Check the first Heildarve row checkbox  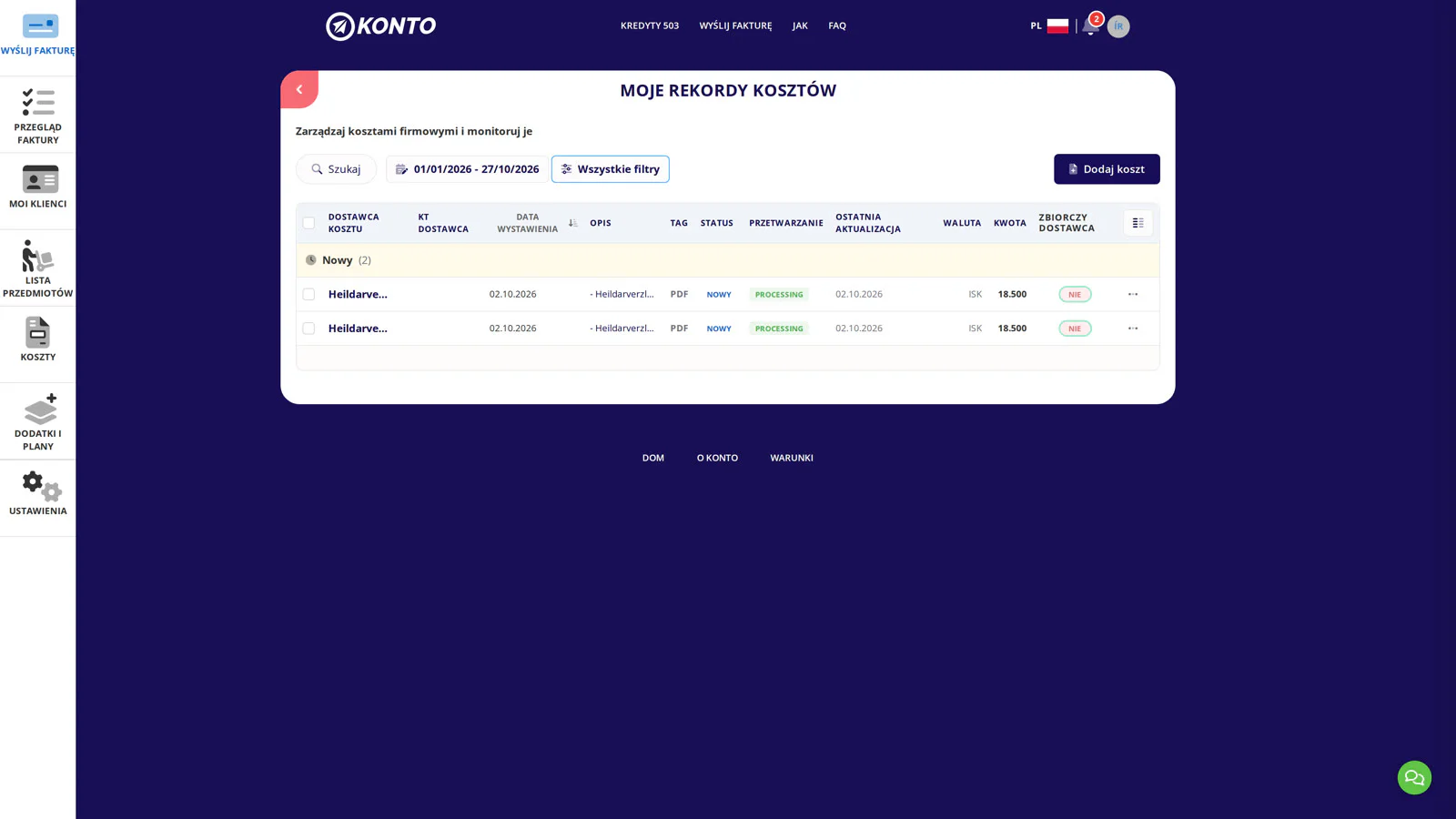click(x=308, y=294)
